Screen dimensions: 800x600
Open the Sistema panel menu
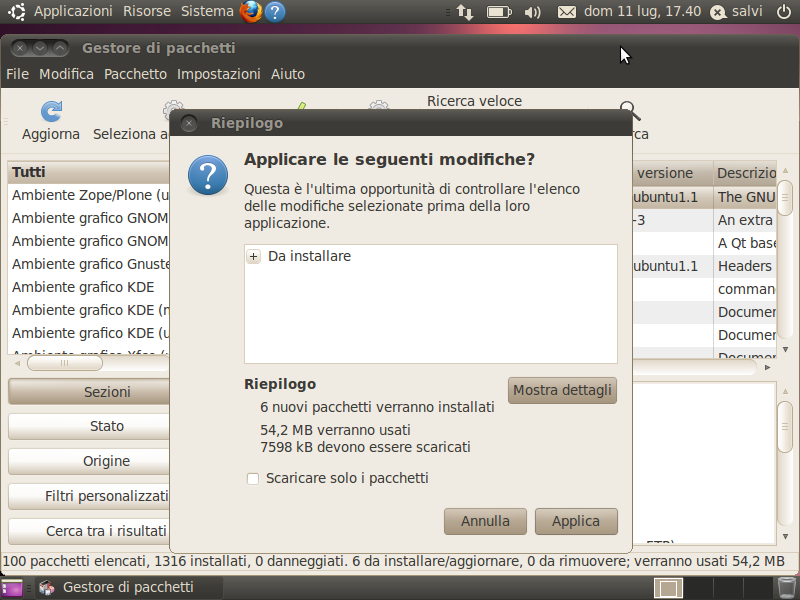207,11
